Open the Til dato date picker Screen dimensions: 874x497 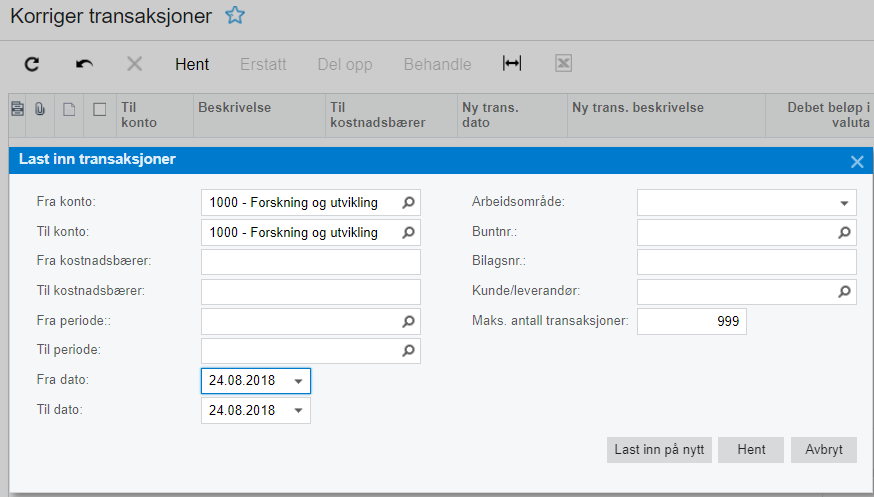(x=298, y=411)
